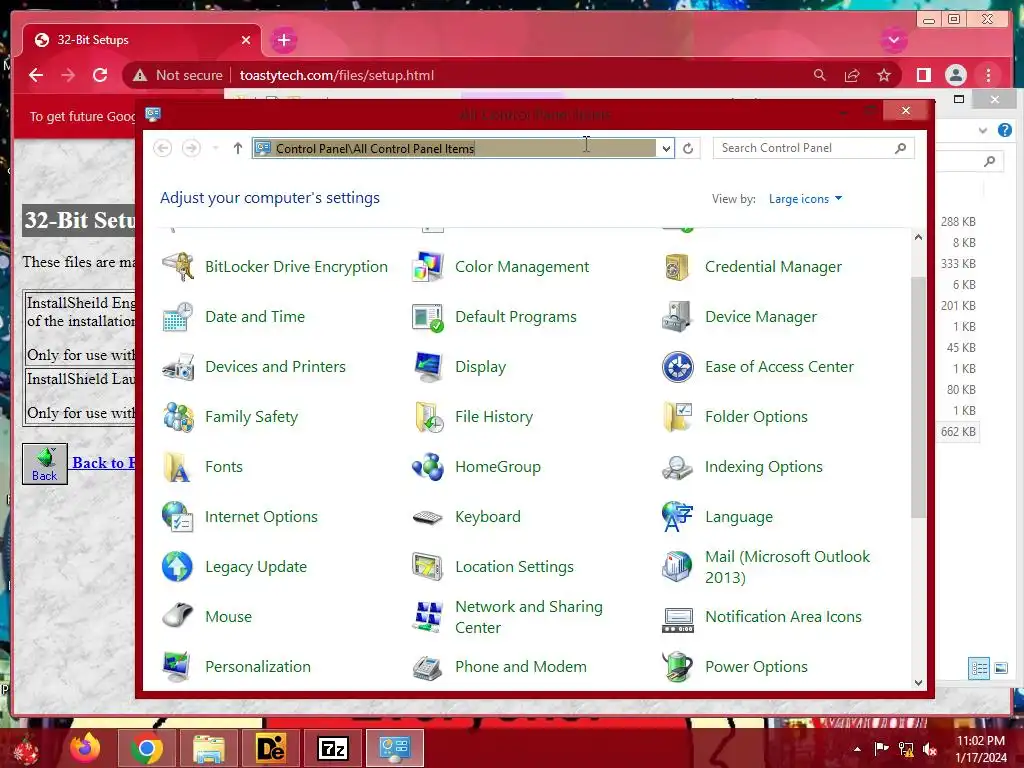Image resolution: width=1024 pixels, height=768 pixels.
Task: Open File Explorer from the taskbar
Action: pos(209,748)
